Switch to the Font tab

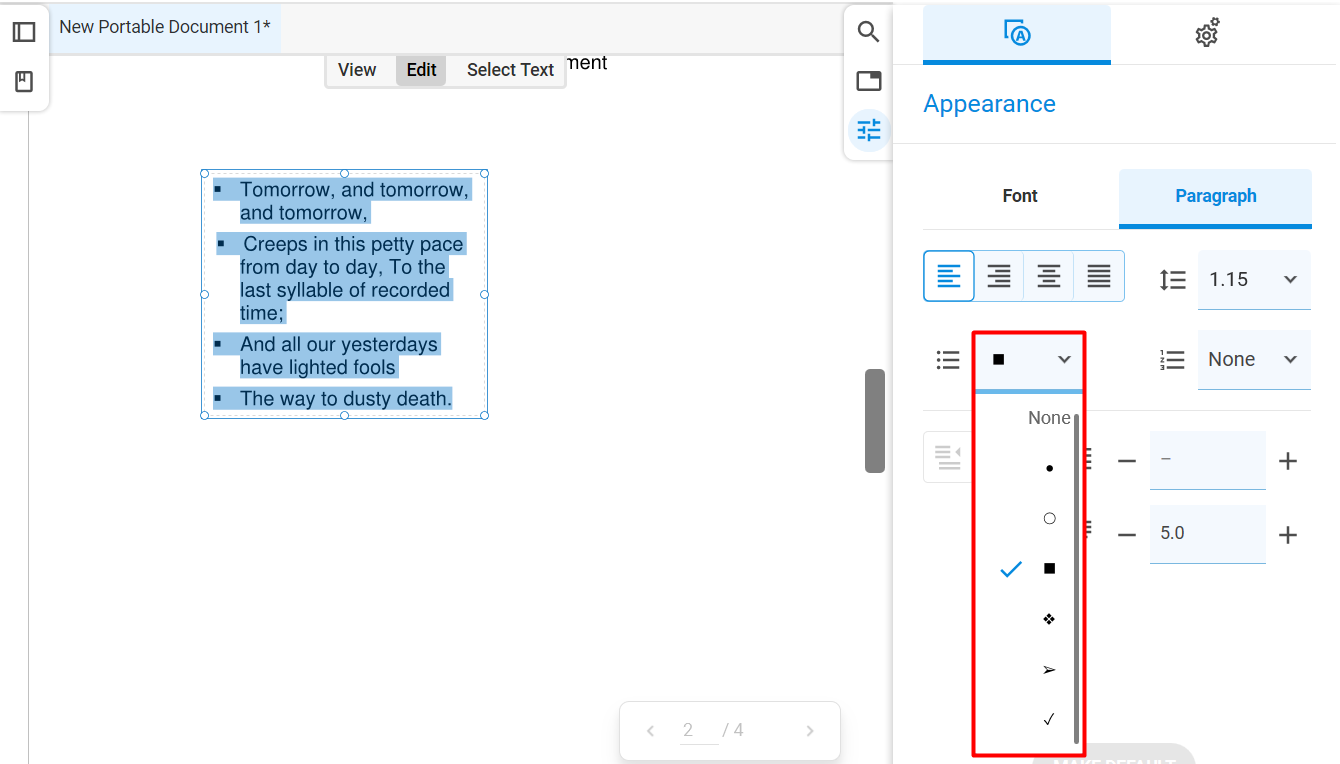pyautogui.click(x=1020, y=196)
